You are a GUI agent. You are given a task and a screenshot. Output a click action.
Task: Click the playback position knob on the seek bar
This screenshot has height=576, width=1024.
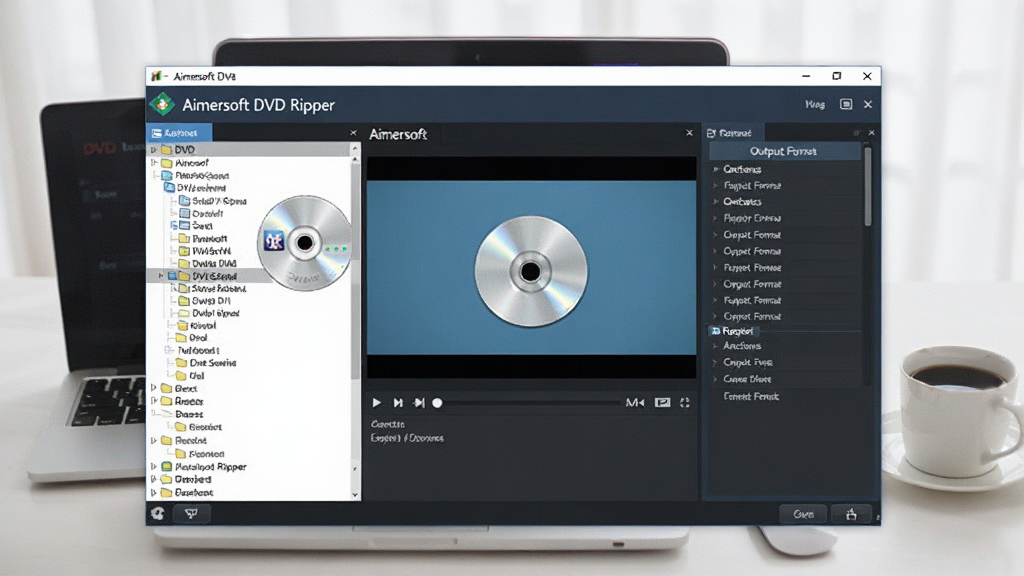(x=438, y=403)
